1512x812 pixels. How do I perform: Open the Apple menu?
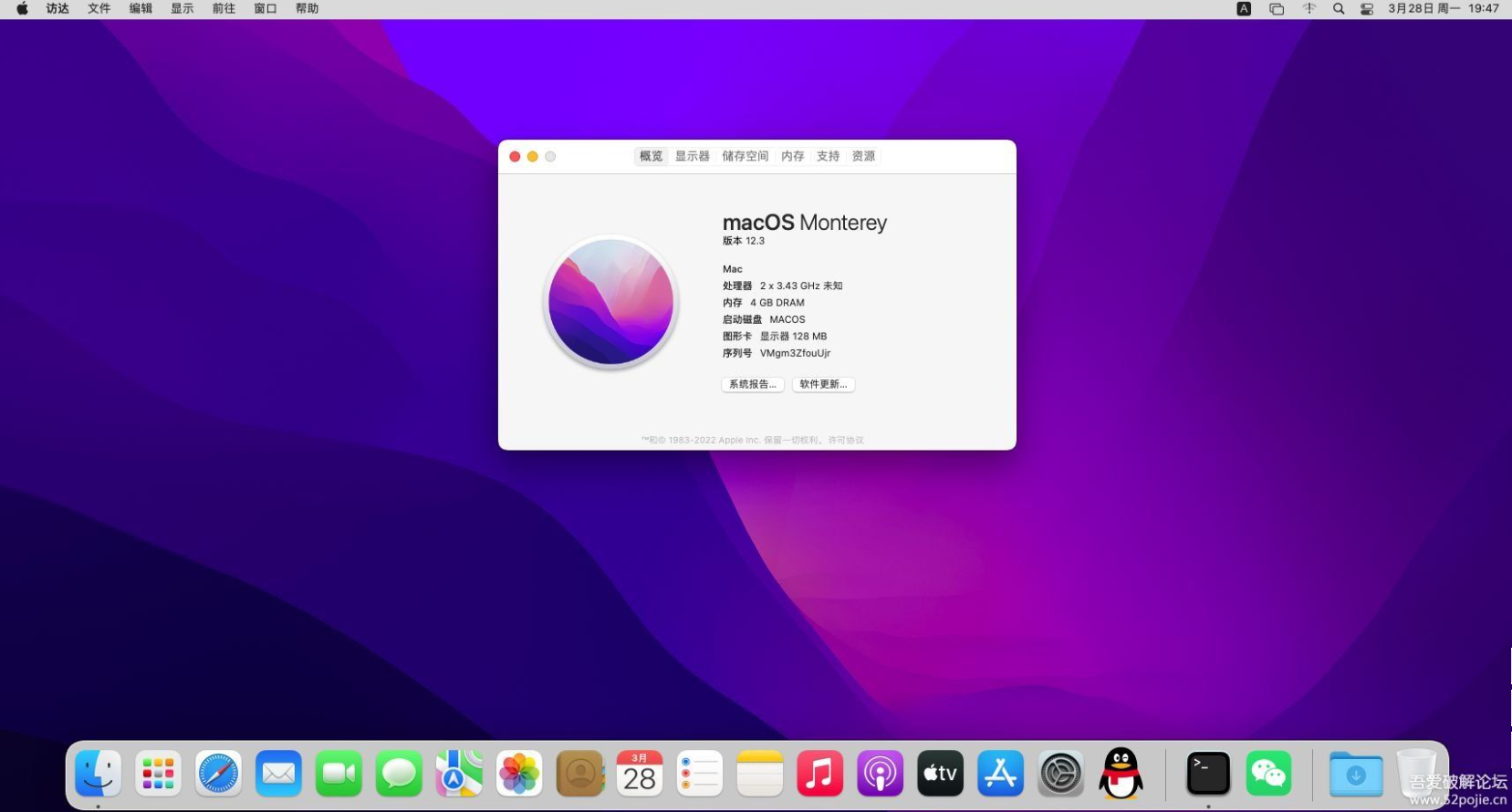click(22, 9)
